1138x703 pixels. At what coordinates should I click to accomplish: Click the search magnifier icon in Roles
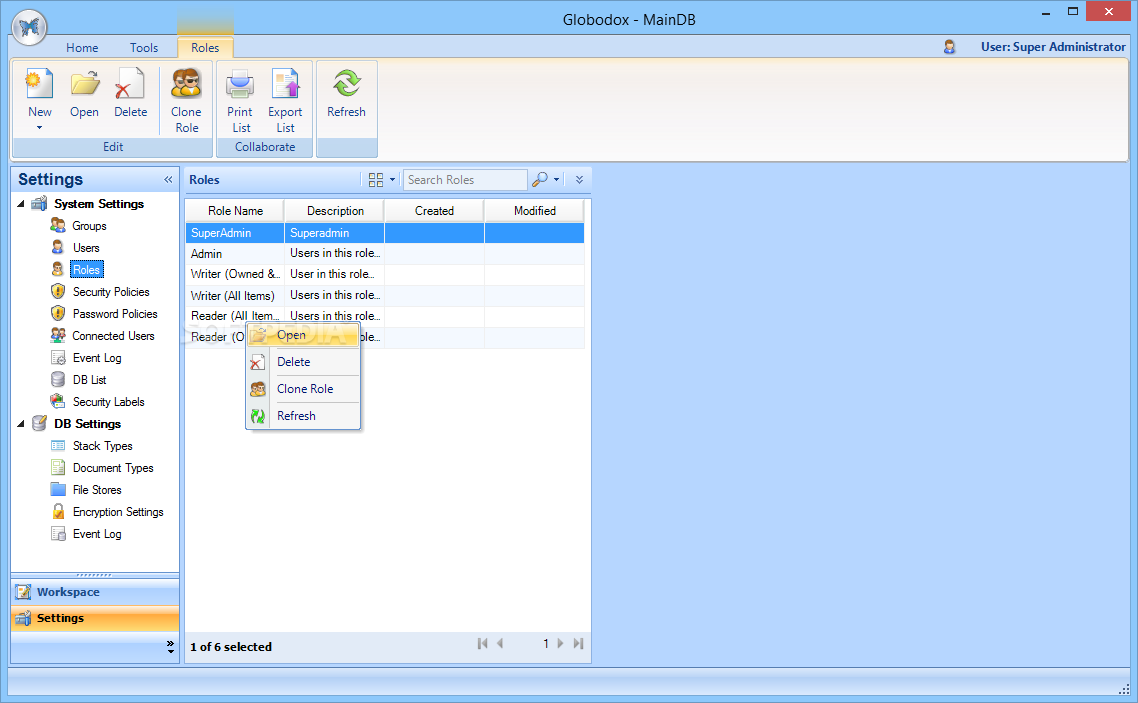click(x=539, y=179)
